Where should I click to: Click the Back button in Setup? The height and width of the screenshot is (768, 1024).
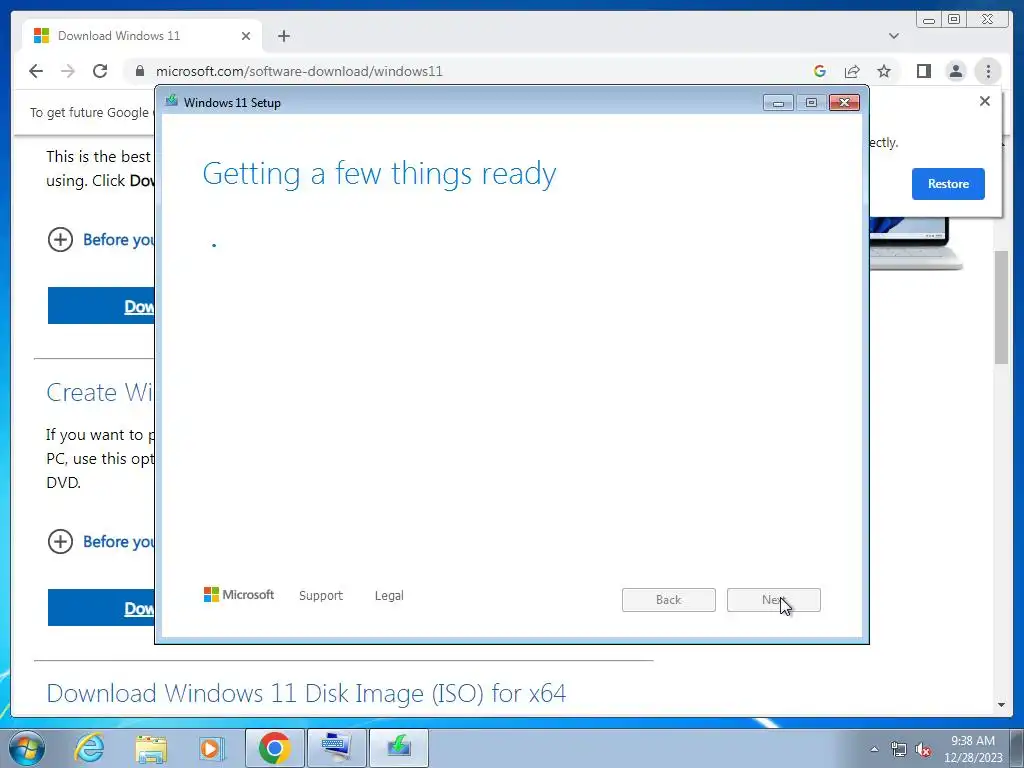(669, 600)
